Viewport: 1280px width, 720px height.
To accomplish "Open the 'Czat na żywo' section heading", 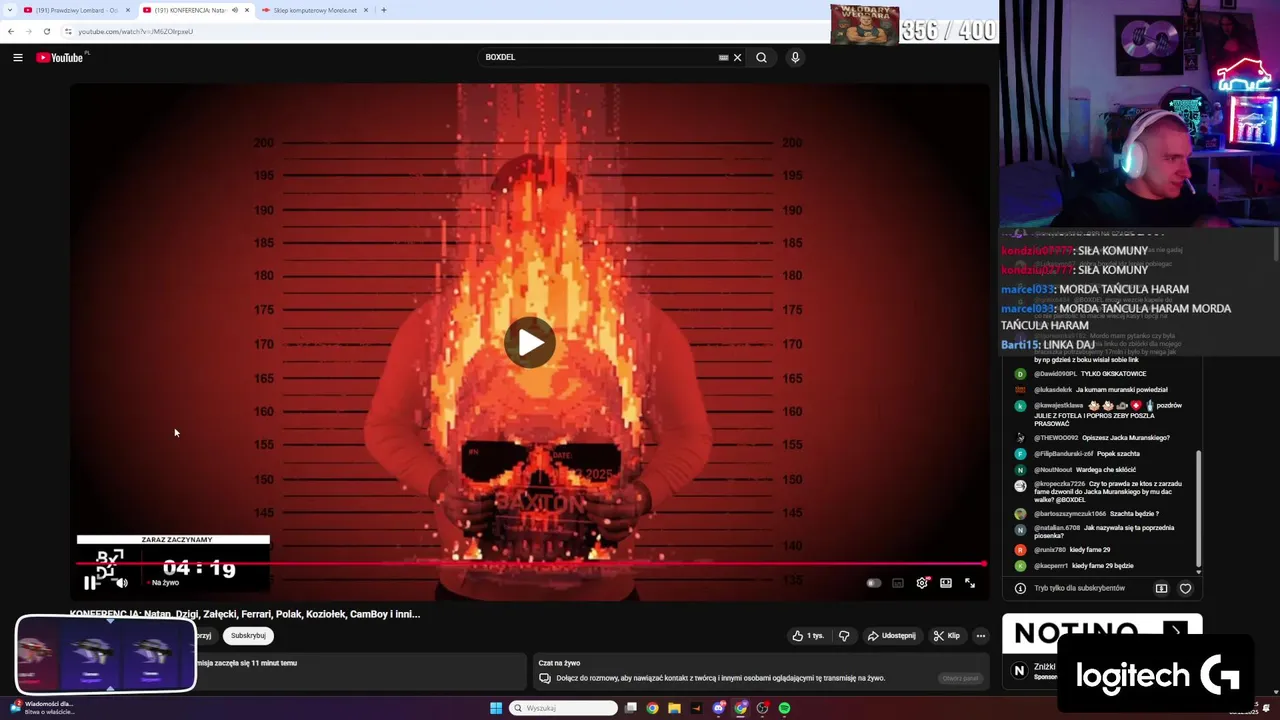I will pos(559,663).
